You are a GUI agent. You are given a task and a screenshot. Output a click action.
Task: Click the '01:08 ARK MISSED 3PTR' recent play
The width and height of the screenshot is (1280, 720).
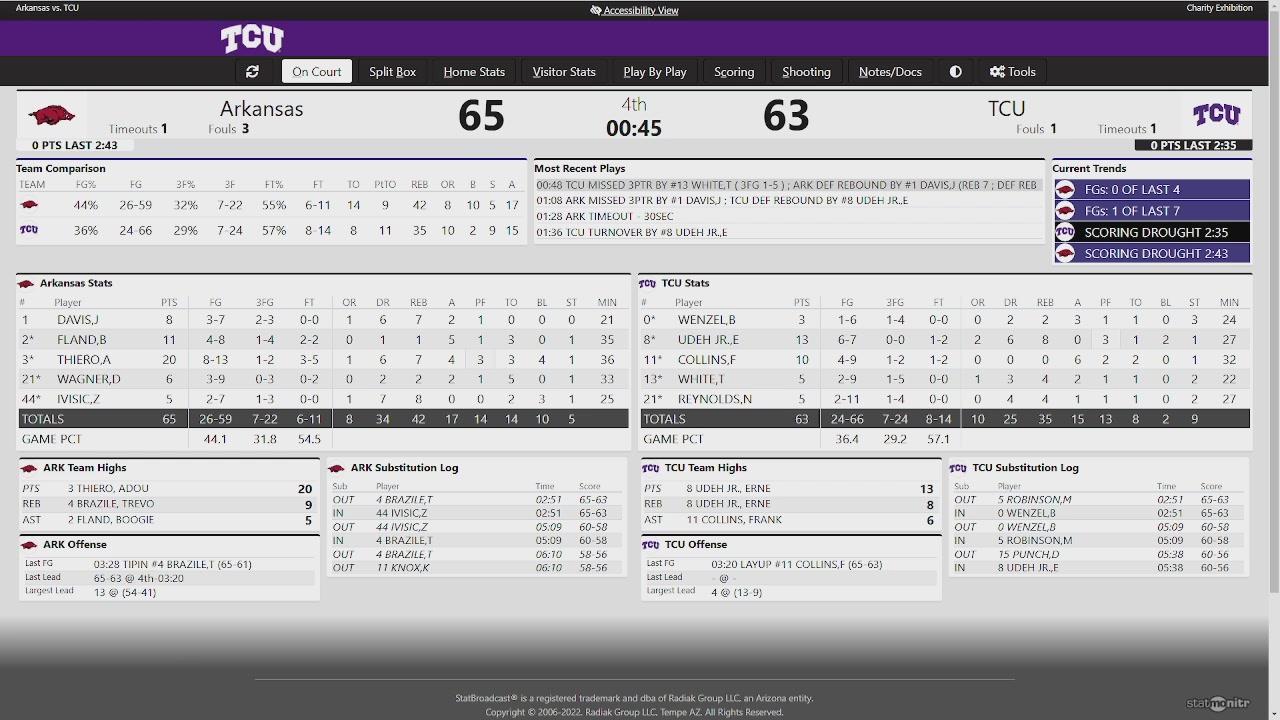(722, 201)
